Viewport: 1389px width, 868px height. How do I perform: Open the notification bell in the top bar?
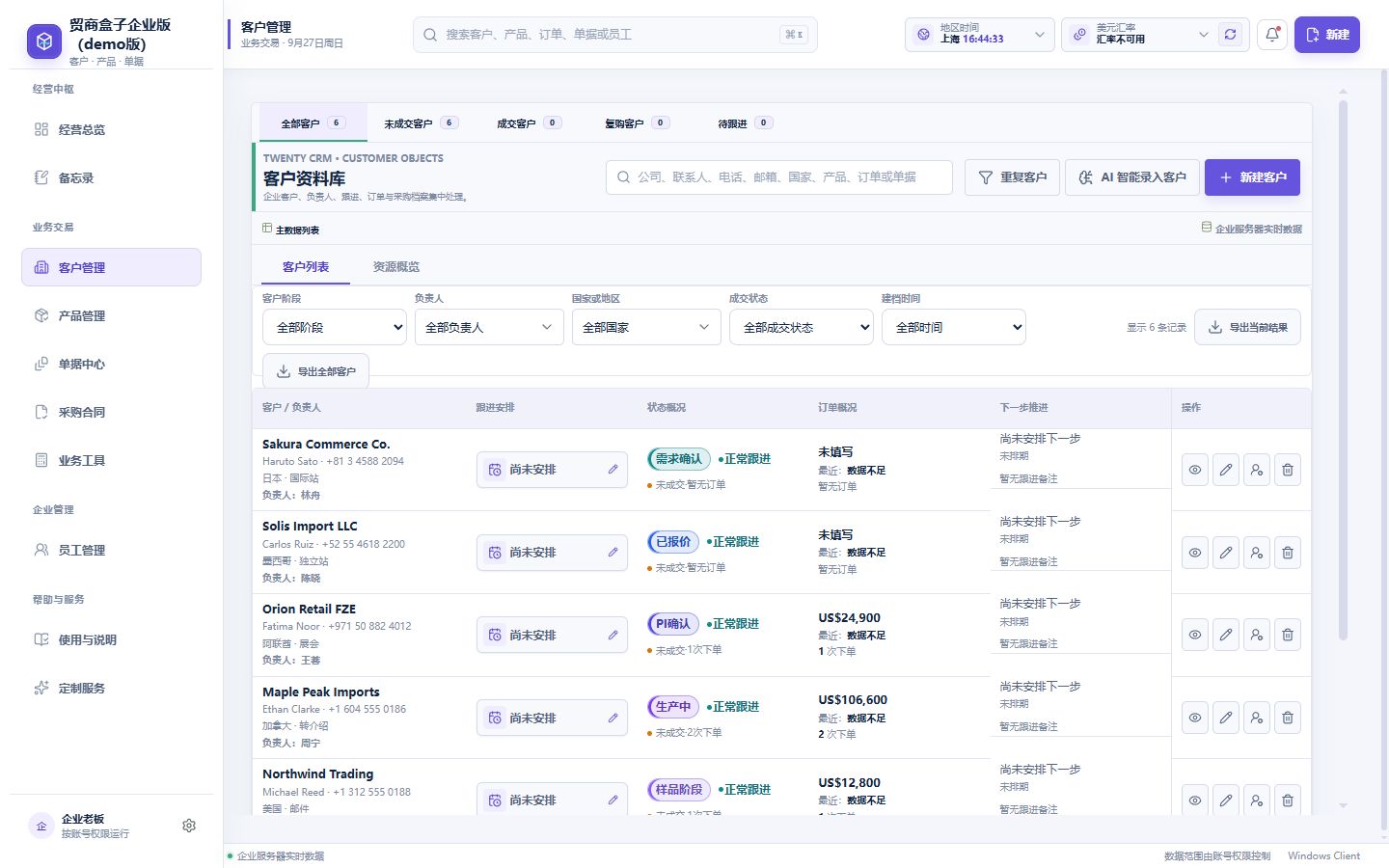tap(1272, 35)
